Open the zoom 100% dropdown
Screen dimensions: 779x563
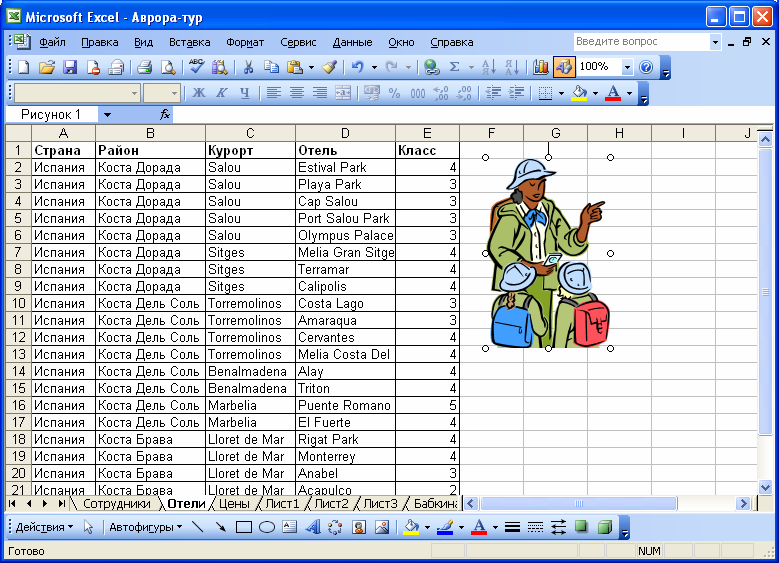point(627,67)
